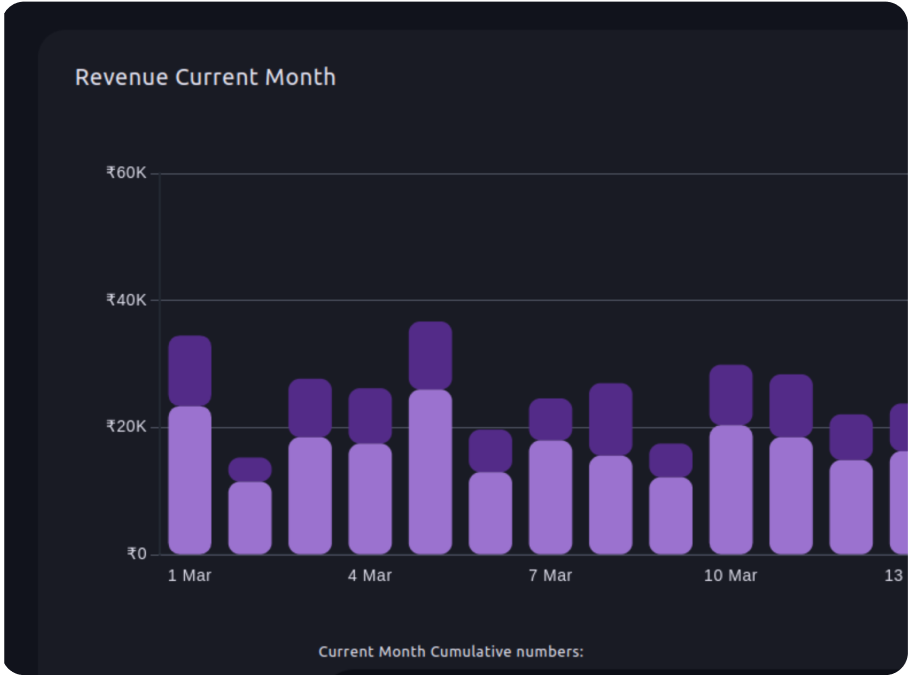
Task: Click dark top segment of tallest 5 Mar bar
Action: pyautogui.click(x=430, y=355)
